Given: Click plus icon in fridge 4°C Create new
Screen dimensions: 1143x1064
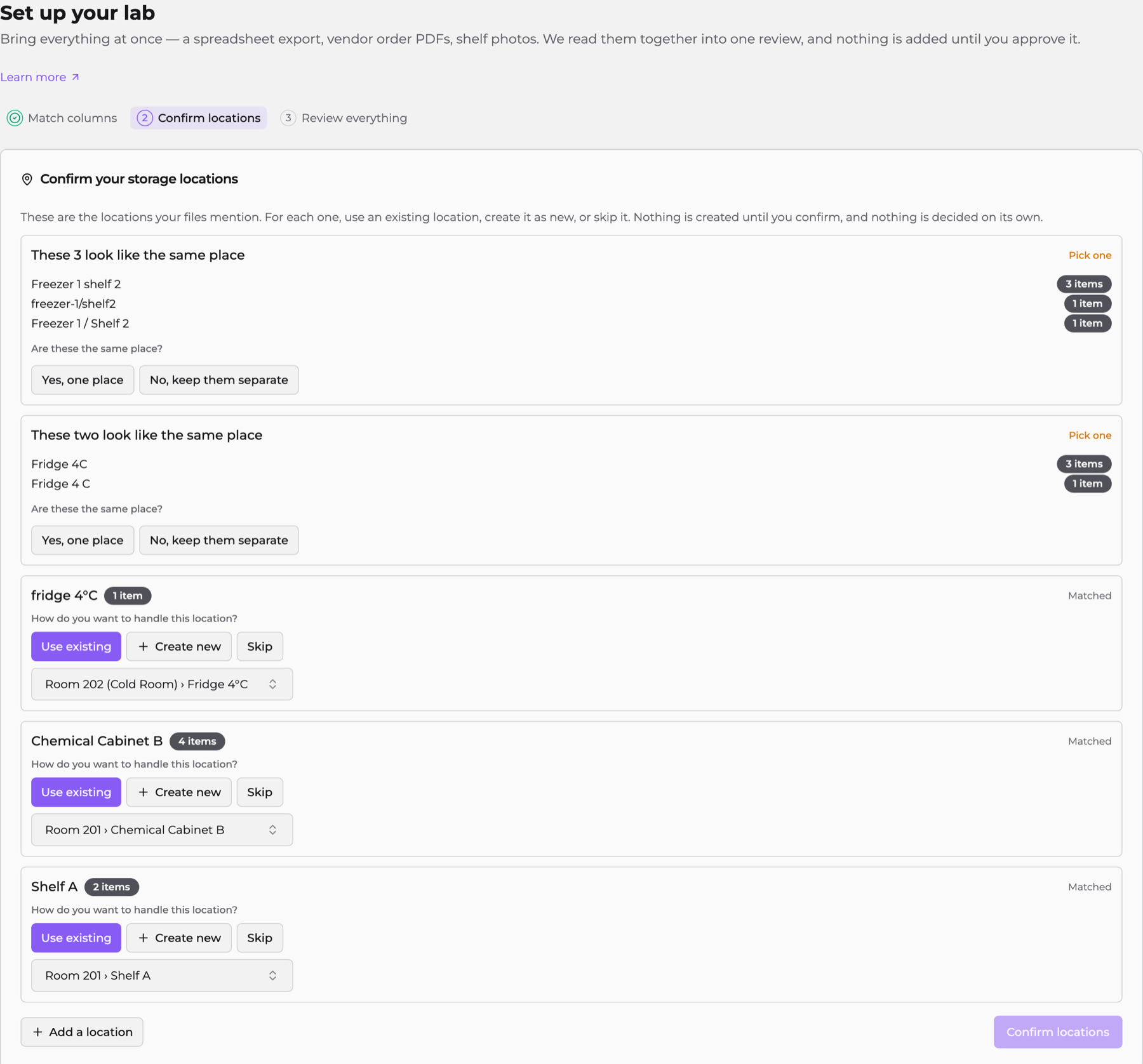Looking at the screenshot, I should point(144,647).
